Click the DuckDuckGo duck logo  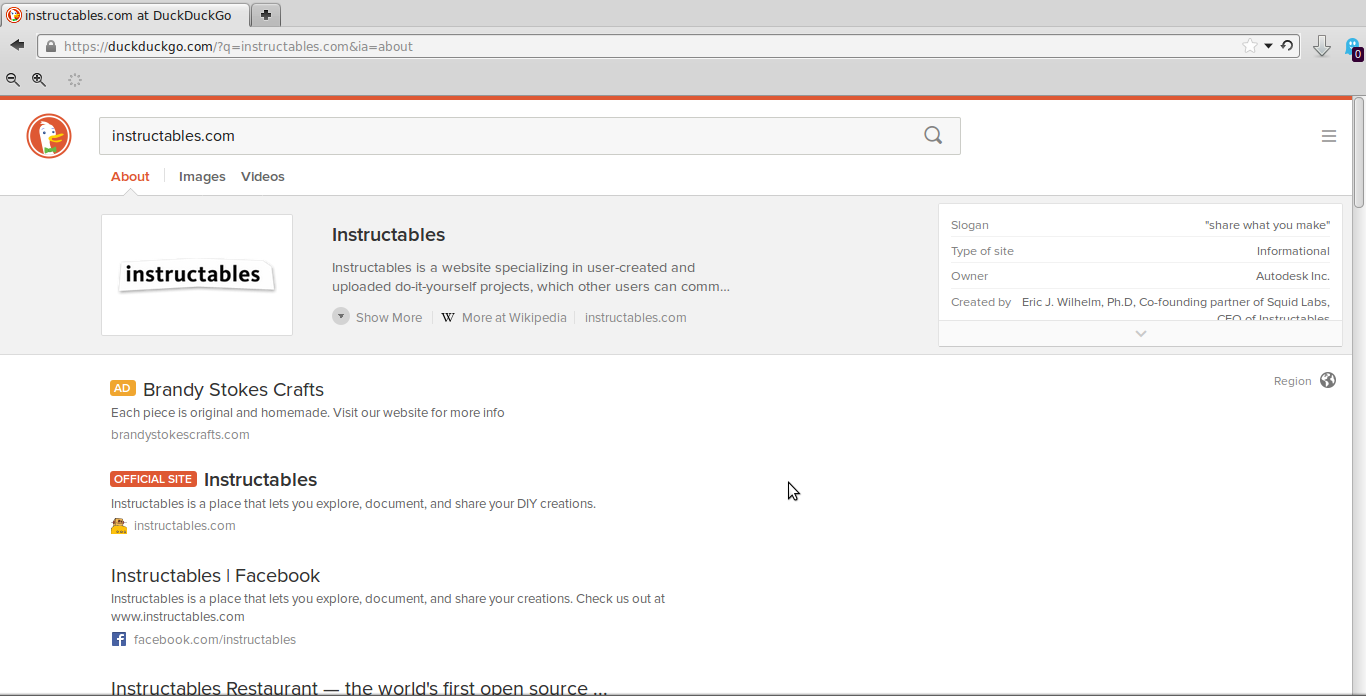[x=49, y=136]
